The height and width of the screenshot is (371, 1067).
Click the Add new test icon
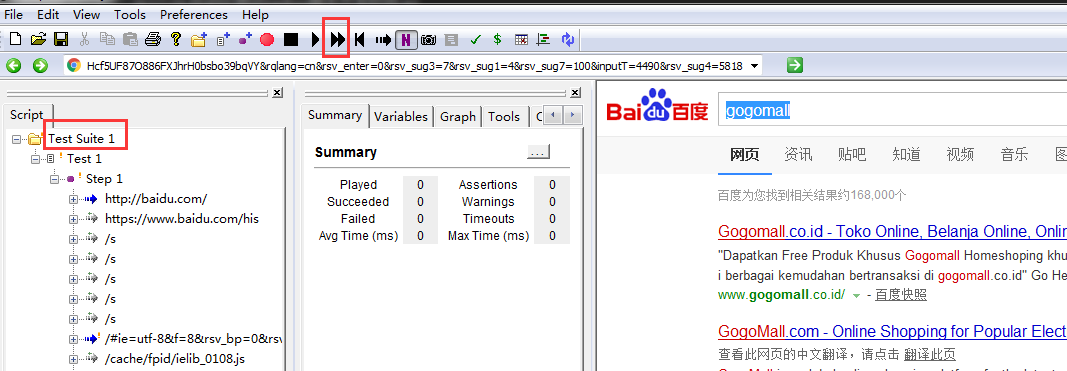click(x=223, y=39)
